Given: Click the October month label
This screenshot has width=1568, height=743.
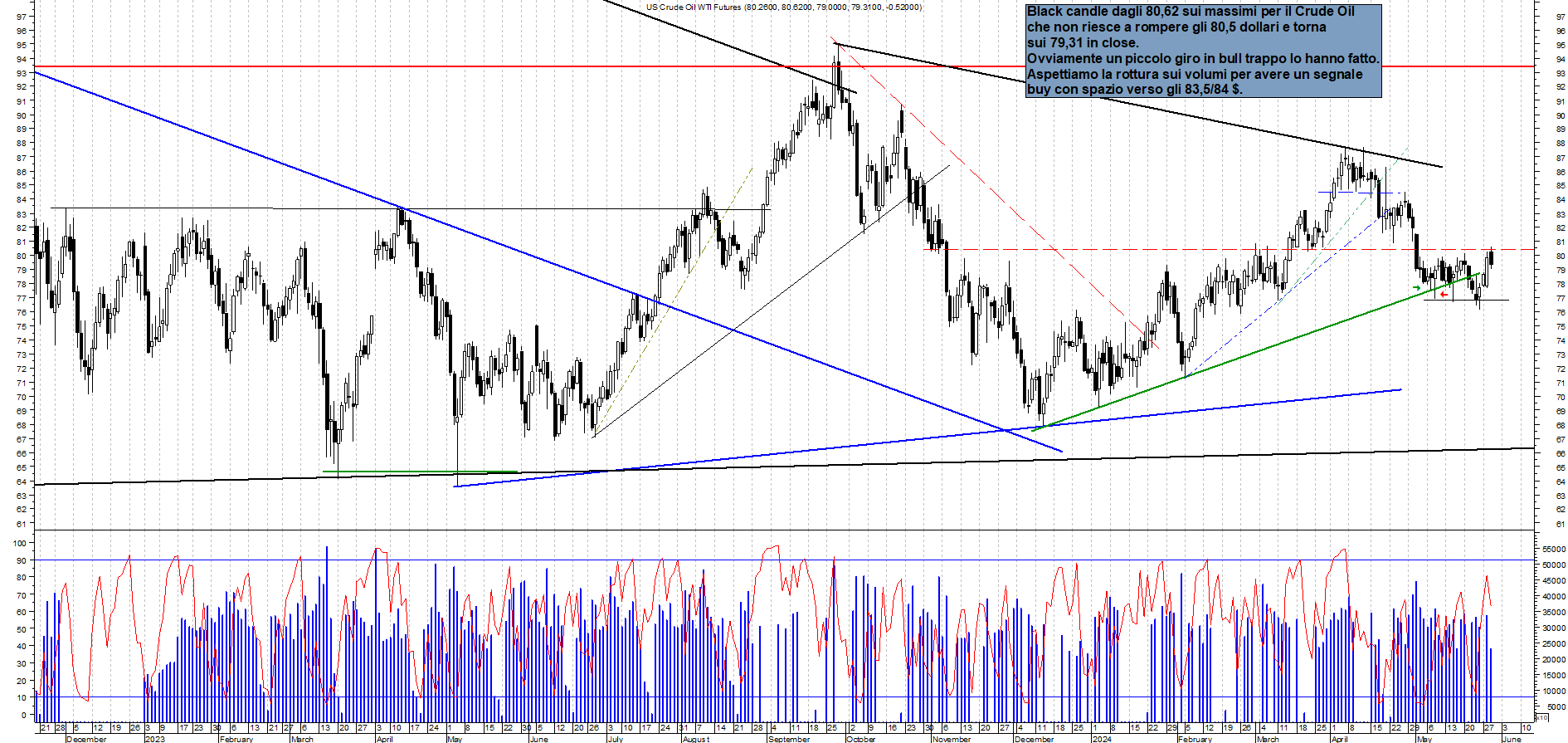Looking at the screenshot, I should [x=860, y=739].
